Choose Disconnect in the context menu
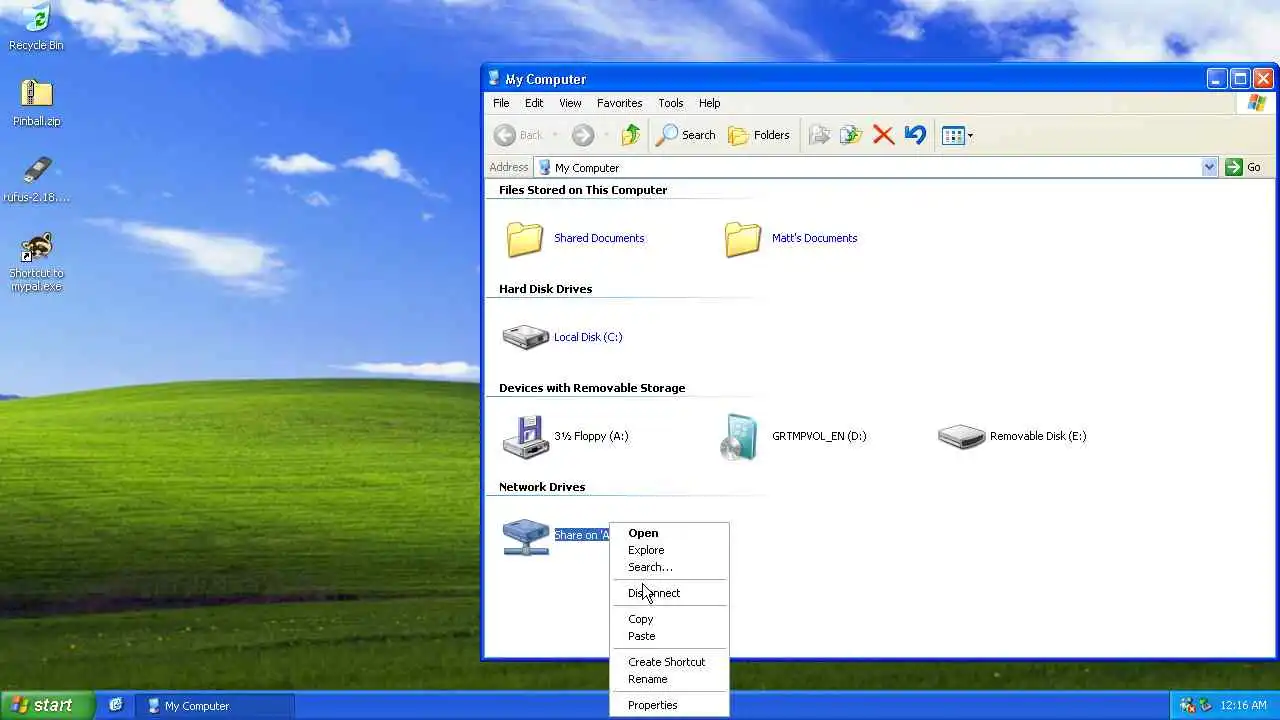1280x720 pixels. (x=669, y=593)
